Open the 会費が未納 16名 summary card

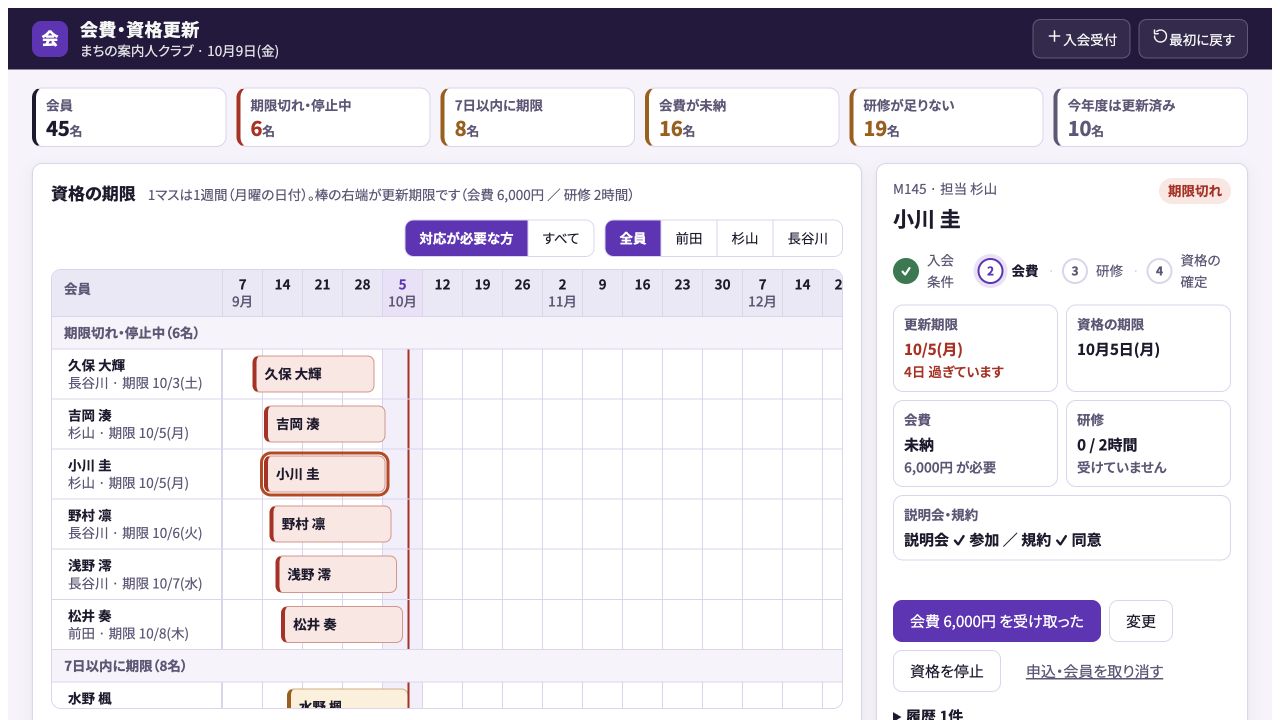742,117
